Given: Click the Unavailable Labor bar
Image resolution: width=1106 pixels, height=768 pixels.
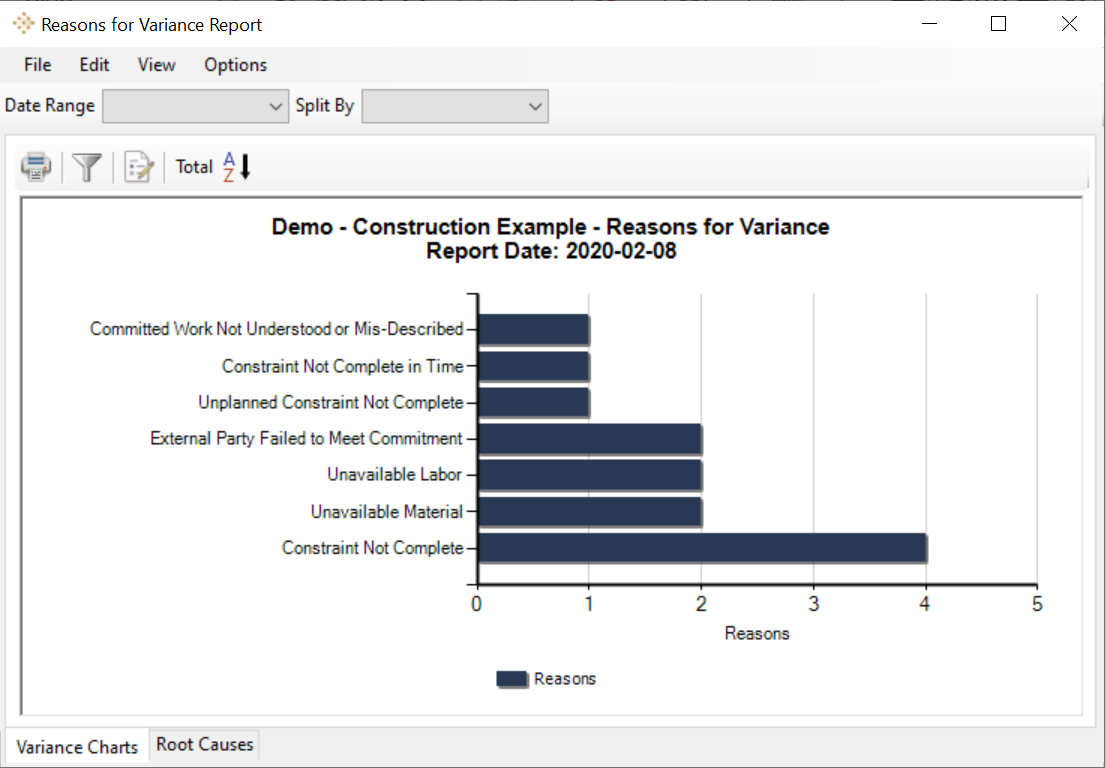Looking at the screenshot, I should (590, 475).
